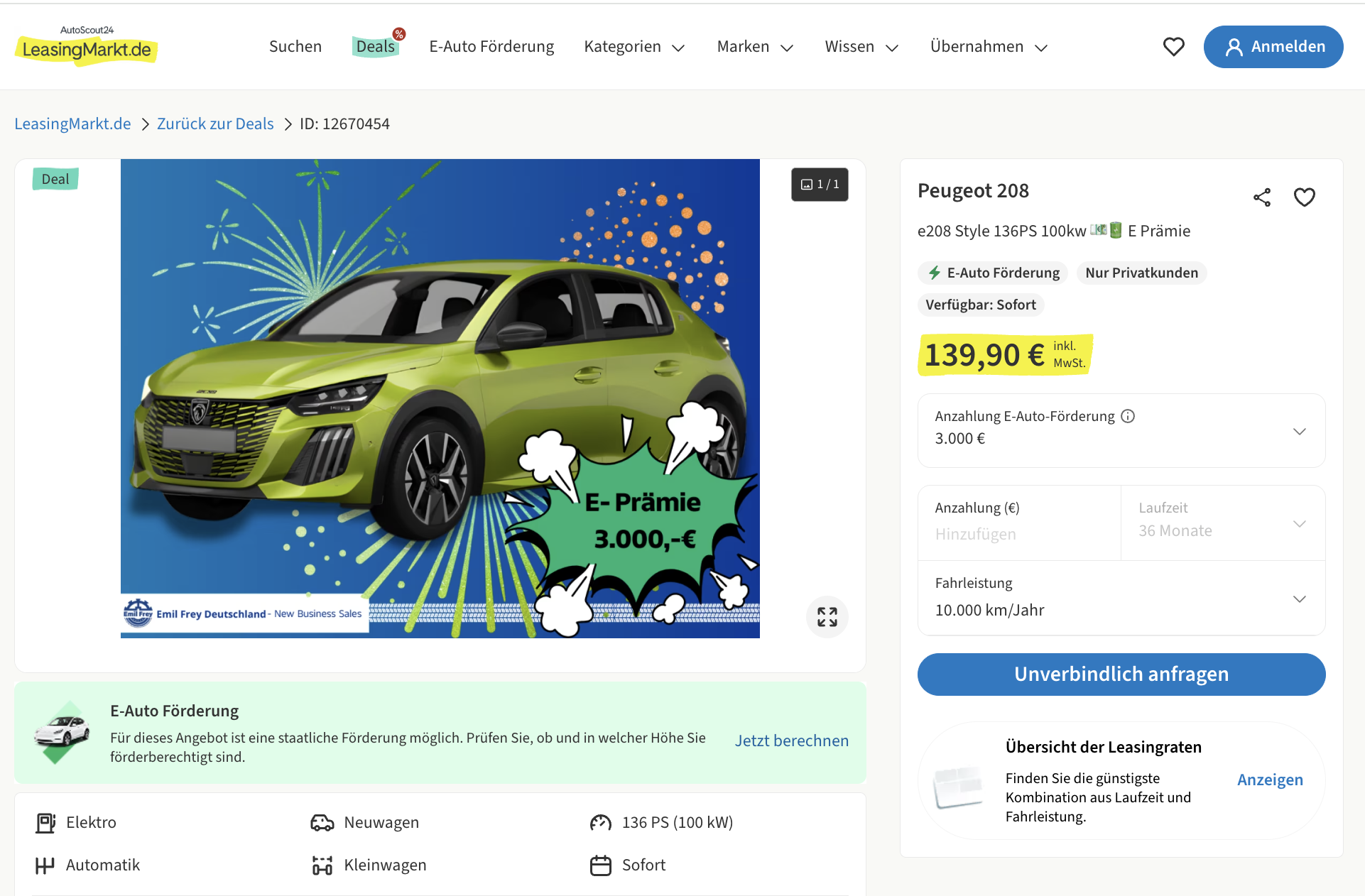
Task: Click the LeasingMarkt.de logo
Action: coord(87,47)
